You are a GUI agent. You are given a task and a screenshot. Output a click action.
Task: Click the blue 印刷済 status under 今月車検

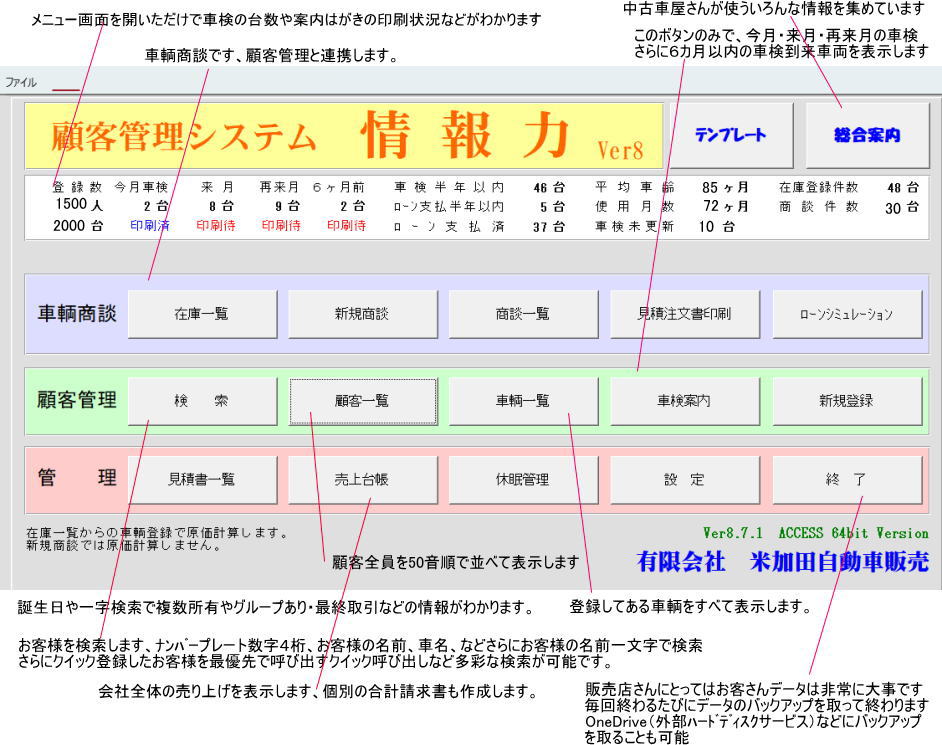[150, 226]
